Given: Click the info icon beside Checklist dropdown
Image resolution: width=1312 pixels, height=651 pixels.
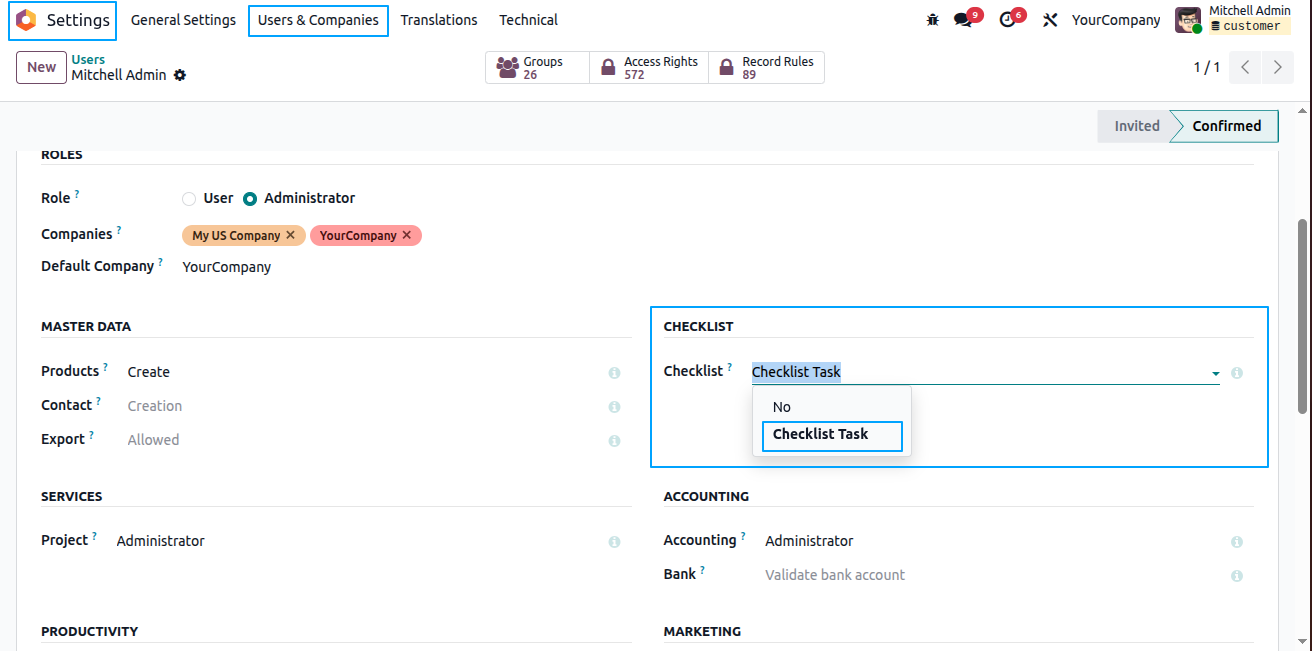Looking at the screenshot, I should coord(1237,373).
